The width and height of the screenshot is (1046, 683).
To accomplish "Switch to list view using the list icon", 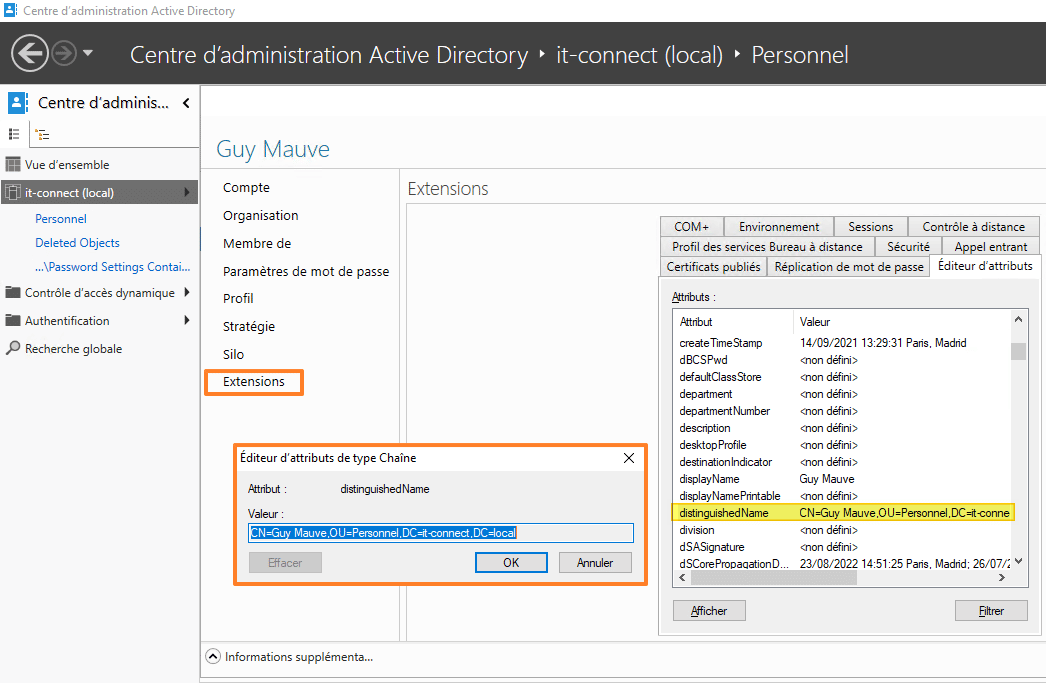I will pos(14,133).
